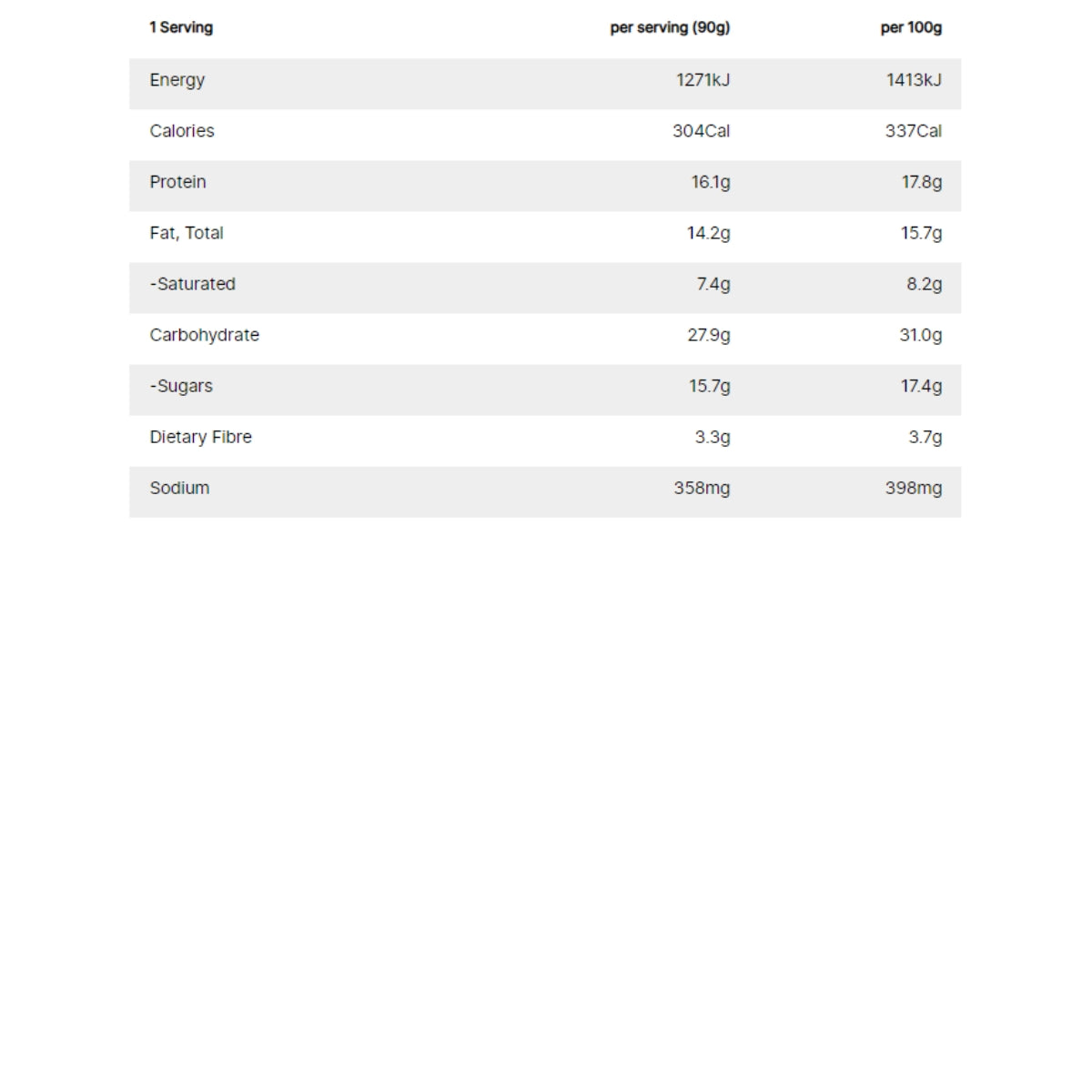This screenshot has height=1092, width=1092.
Task: Select the Carbohydrate row label
Action: coord(205,335)
